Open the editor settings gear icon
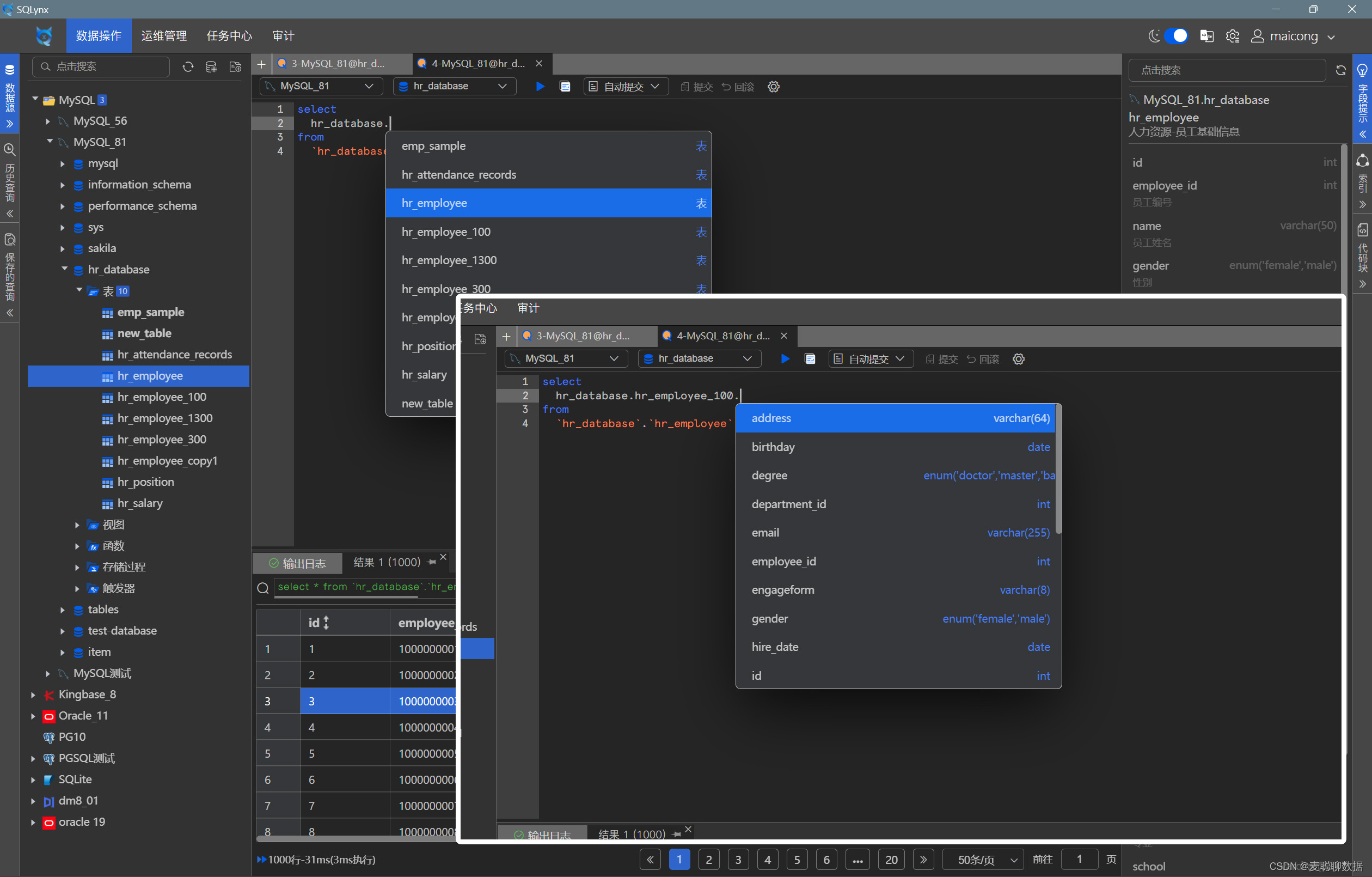Viewport: 1372px width, 877px height. [x=773, y=87]
